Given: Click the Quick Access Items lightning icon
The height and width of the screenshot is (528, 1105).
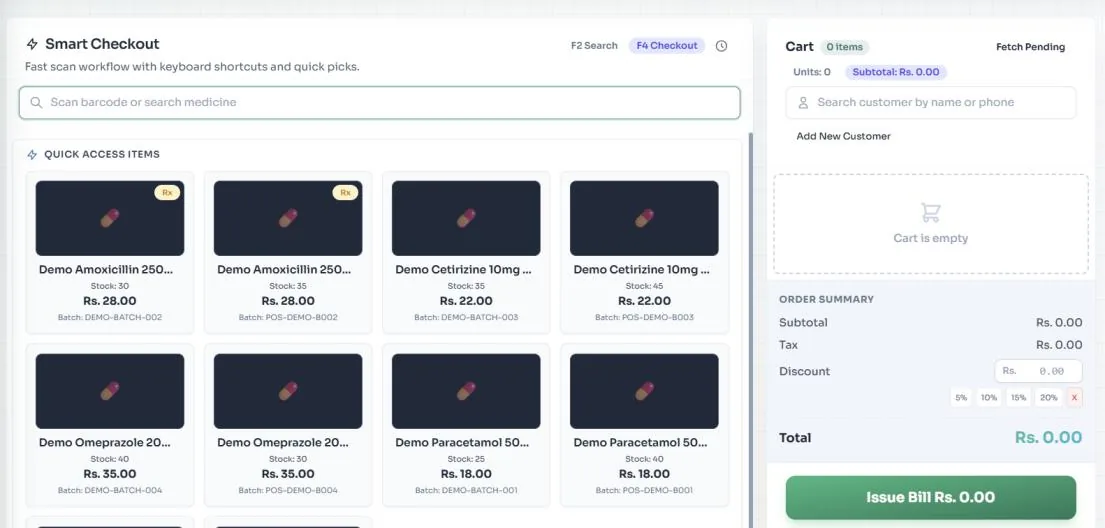Looking at the screenshot, I should click(32, 154).
